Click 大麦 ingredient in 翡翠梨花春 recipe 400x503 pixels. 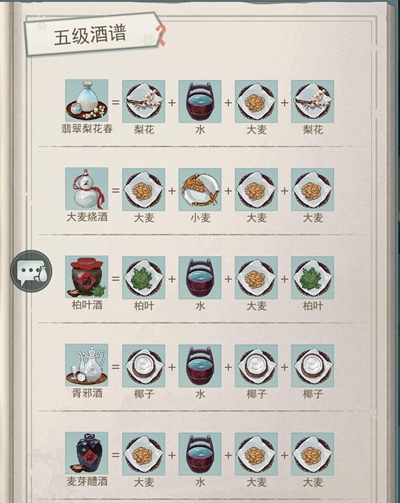256,101
